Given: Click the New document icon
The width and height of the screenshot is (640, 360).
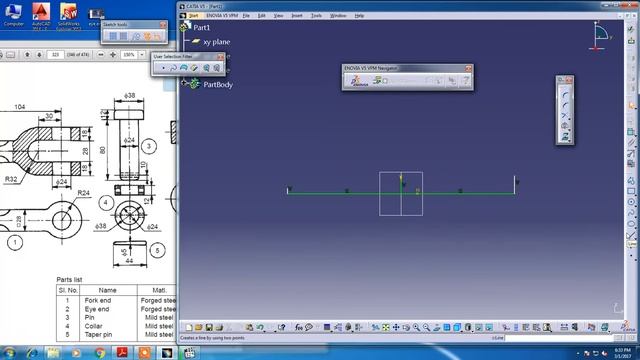Looking at the screenshot, I should pyautogui.click(x=189, y=327).
